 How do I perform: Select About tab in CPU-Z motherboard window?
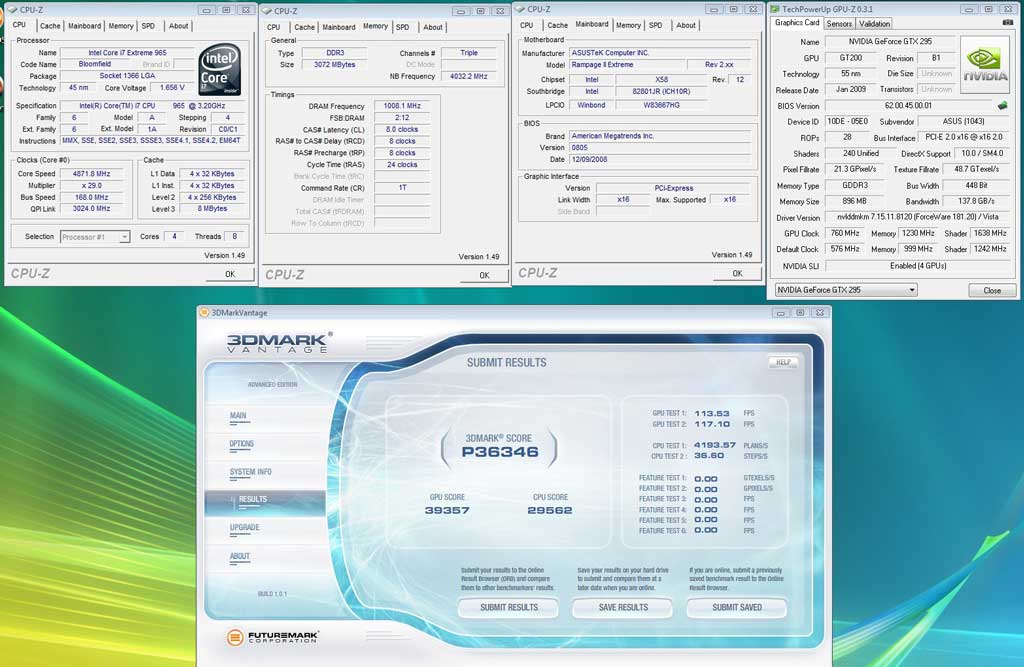coord(686,25)
